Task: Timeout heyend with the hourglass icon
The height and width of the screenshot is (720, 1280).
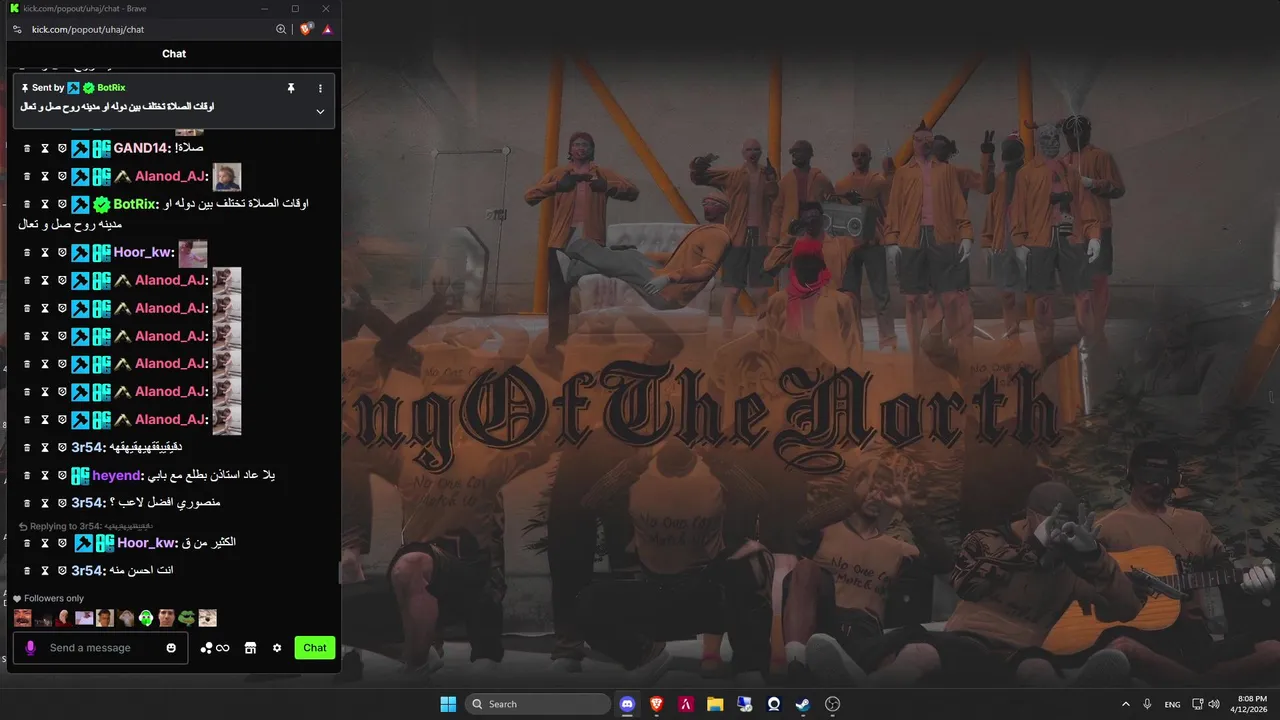Action: pos(45,475)
